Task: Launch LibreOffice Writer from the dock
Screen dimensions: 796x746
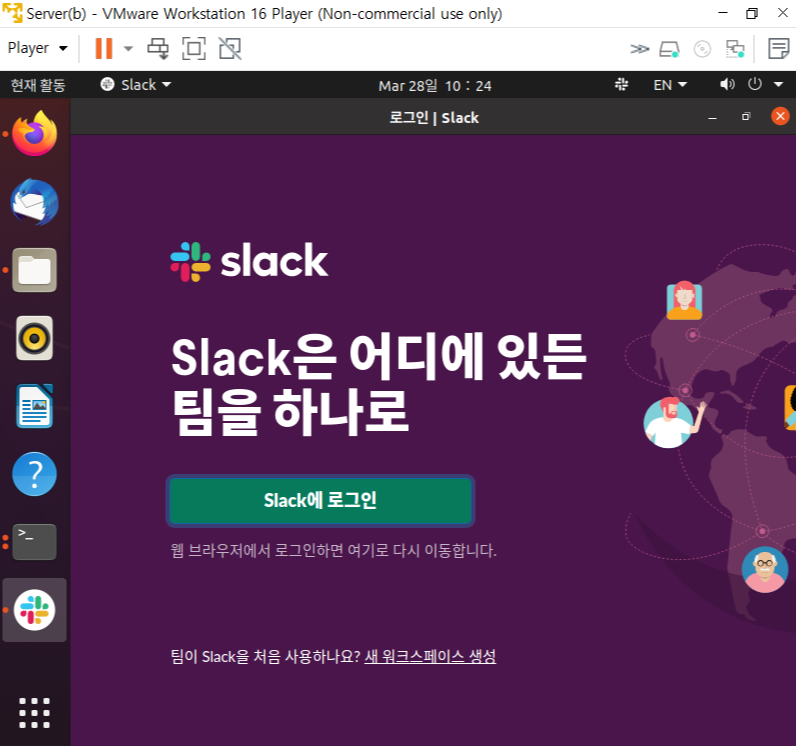Action: click(x=35, y=406)
